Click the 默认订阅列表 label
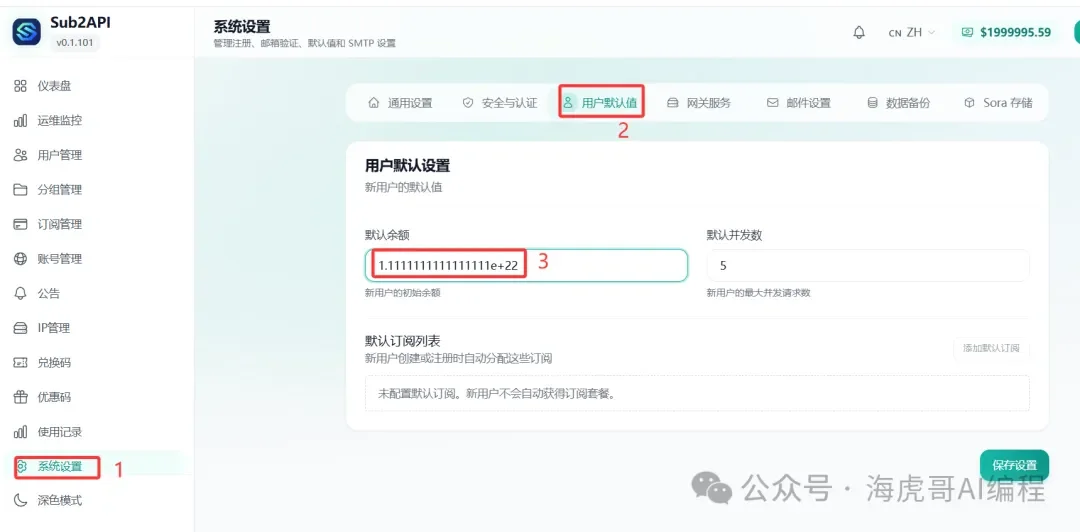The height and width of the screenshot is (532, 1080). click(x=402, y=341)
